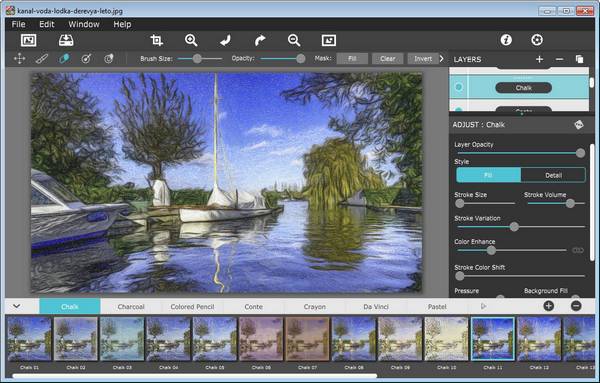Redo with the right curved arrow
Screen dimensions: 600x383
(x=260, y=40)
